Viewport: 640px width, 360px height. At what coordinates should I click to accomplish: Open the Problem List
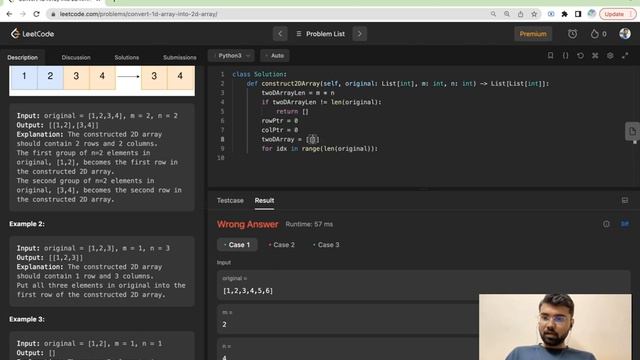pos(320,34)
